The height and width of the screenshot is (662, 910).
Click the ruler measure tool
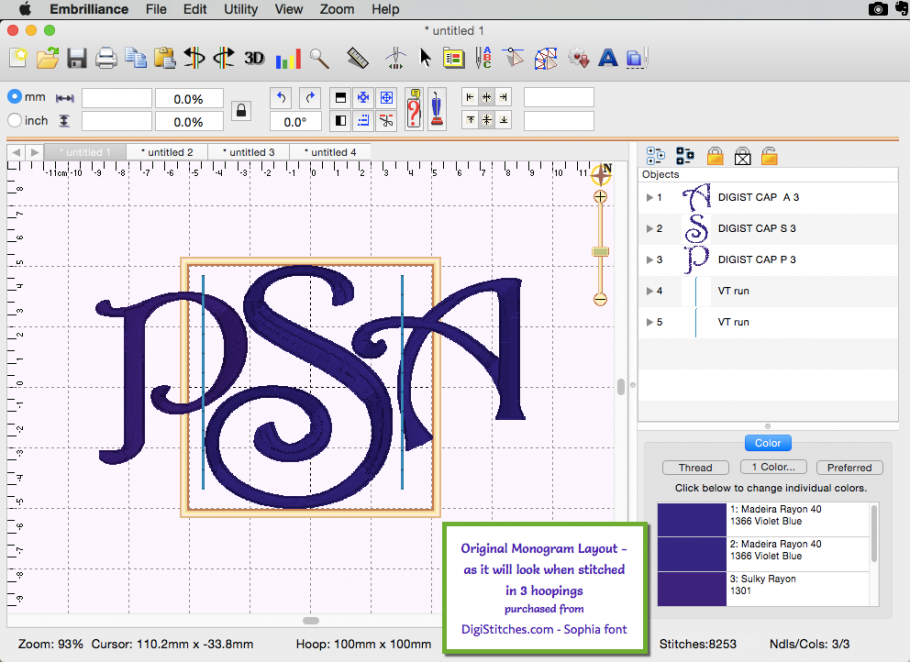click(358, 58)
